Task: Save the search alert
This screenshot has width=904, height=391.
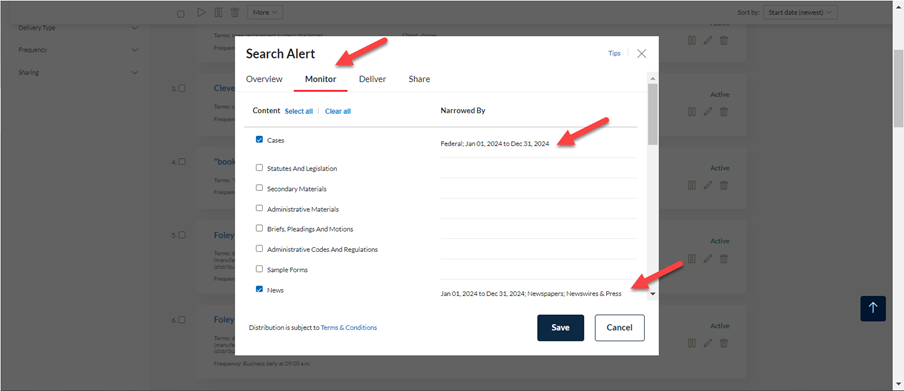Action: [x=560, y=328]
